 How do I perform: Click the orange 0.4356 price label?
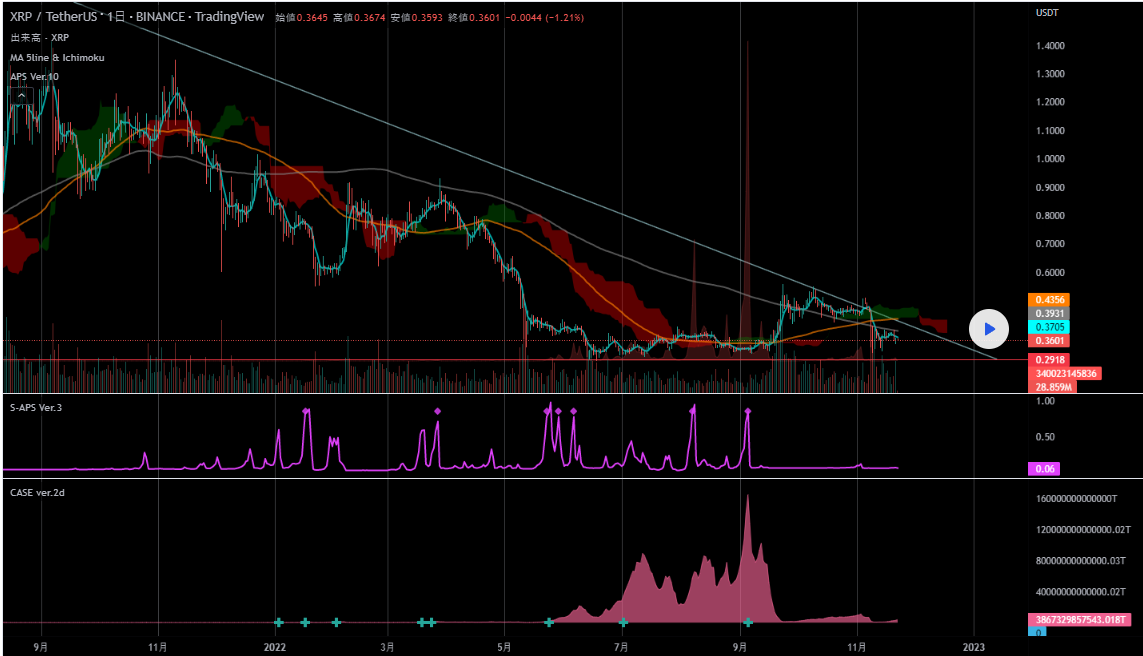pos(1049,300)
